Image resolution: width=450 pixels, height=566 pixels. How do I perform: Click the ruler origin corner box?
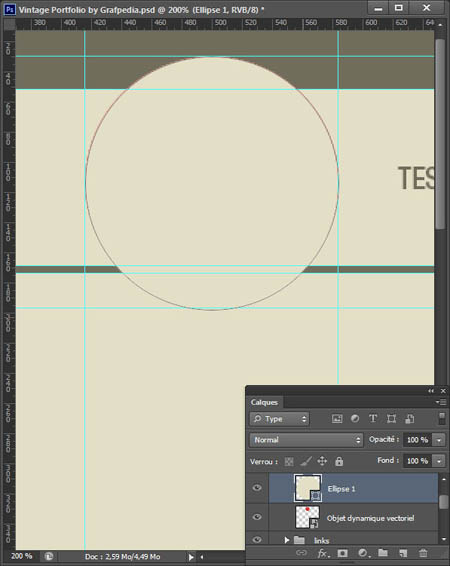coord(9,24)
